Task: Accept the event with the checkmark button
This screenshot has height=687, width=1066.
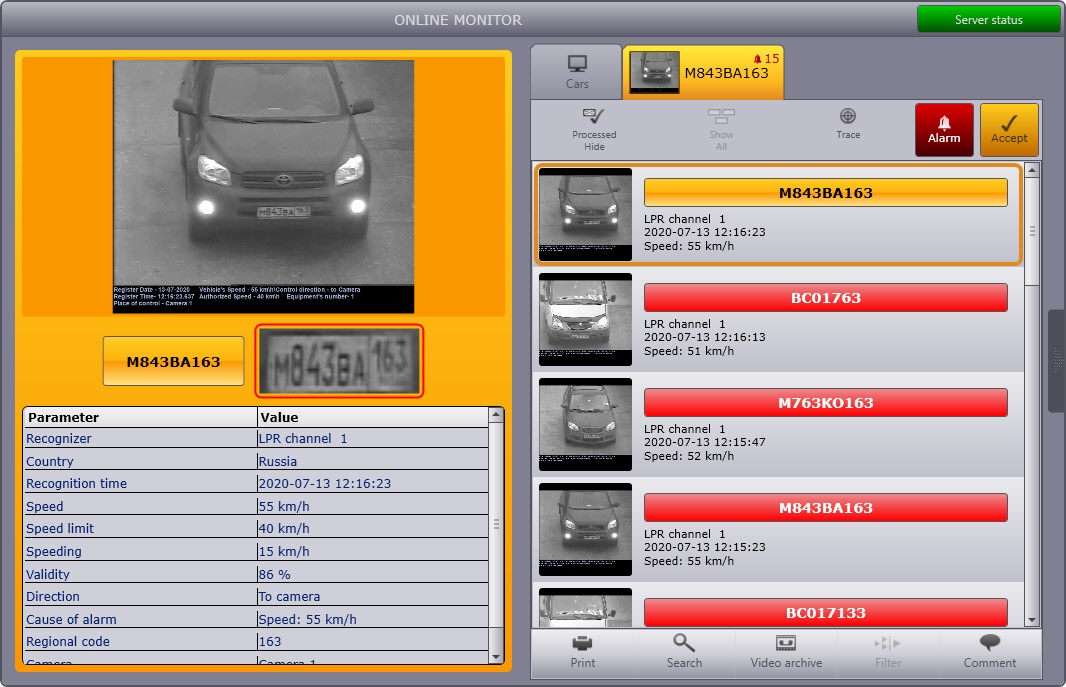Action: pyautogui.click(x=1009, y=130)
